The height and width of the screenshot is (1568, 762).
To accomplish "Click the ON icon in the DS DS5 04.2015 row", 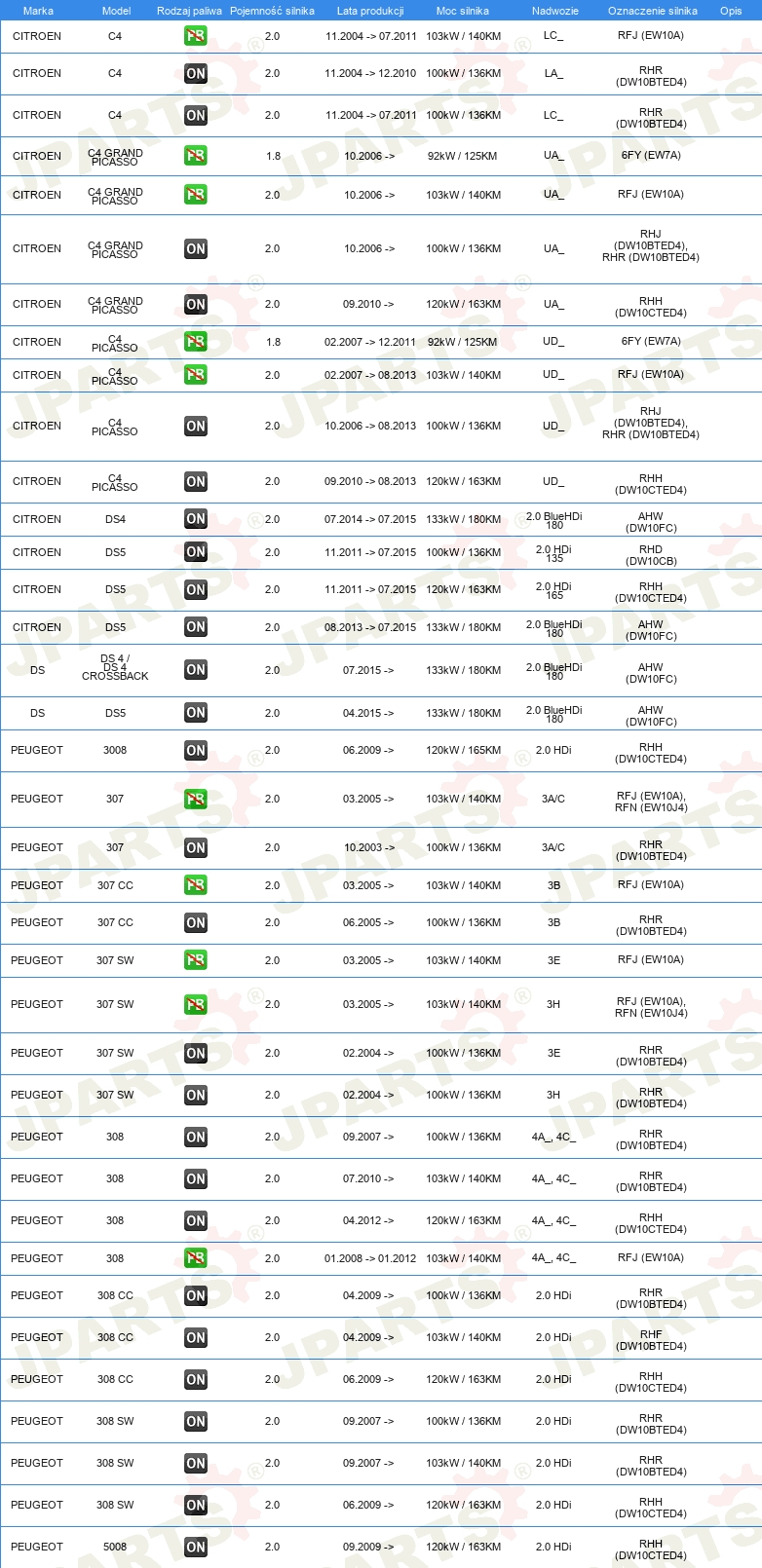I will click(x=196, y=713).
